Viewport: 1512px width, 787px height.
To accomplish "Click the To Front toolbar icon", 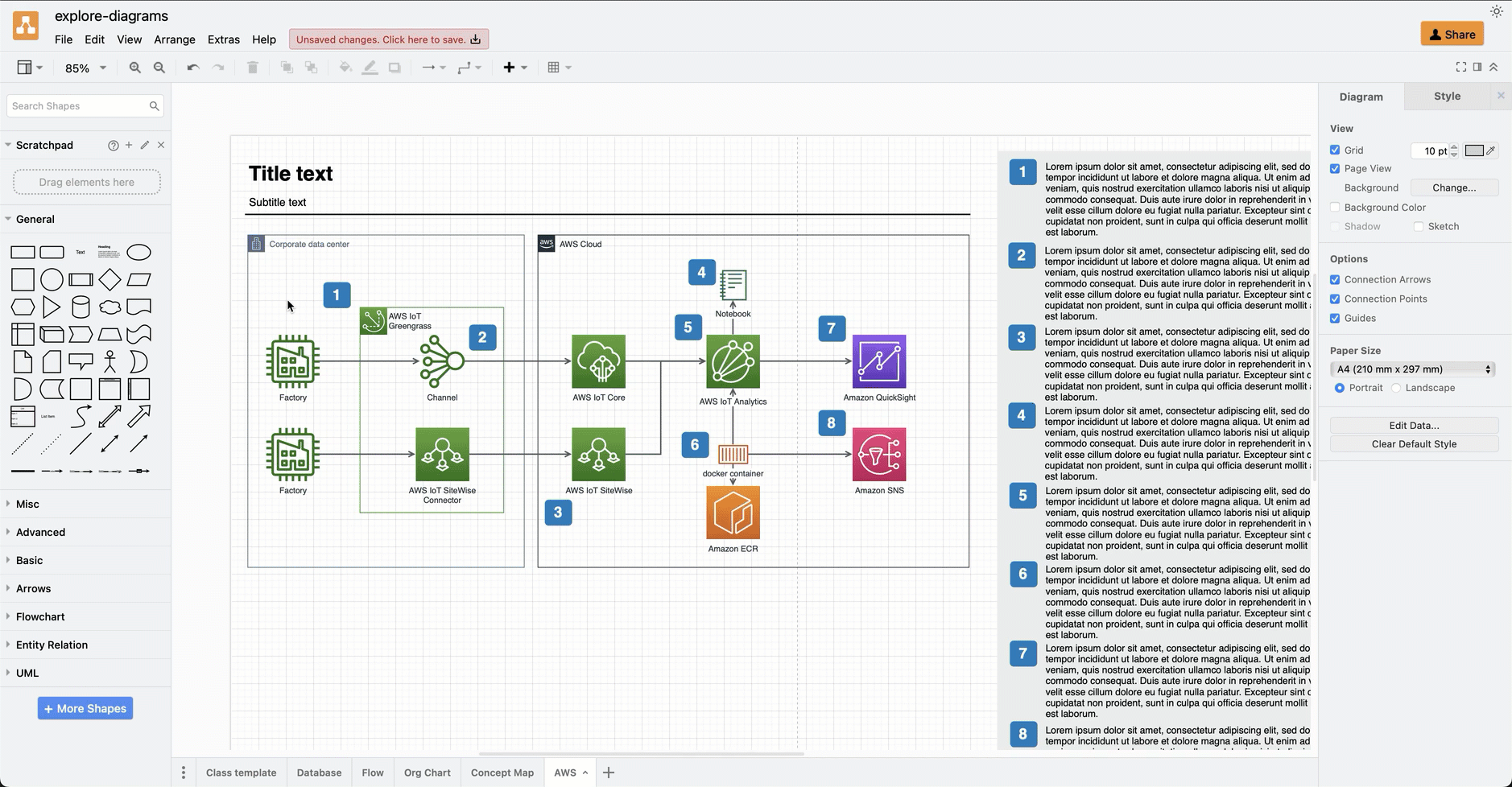I will 286,68.
